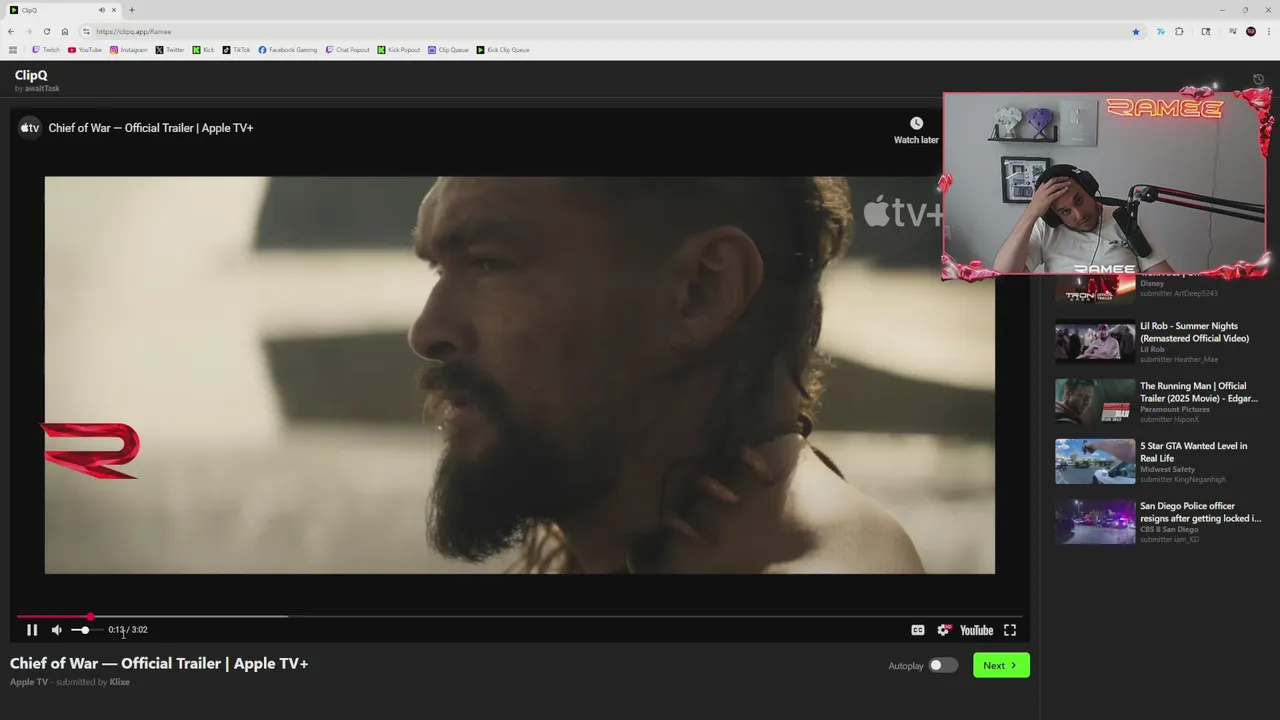The height and width of the screenshot is (720, 1280).
Task: Open the Kick Clip Queue bookmark
Action: 503,50
